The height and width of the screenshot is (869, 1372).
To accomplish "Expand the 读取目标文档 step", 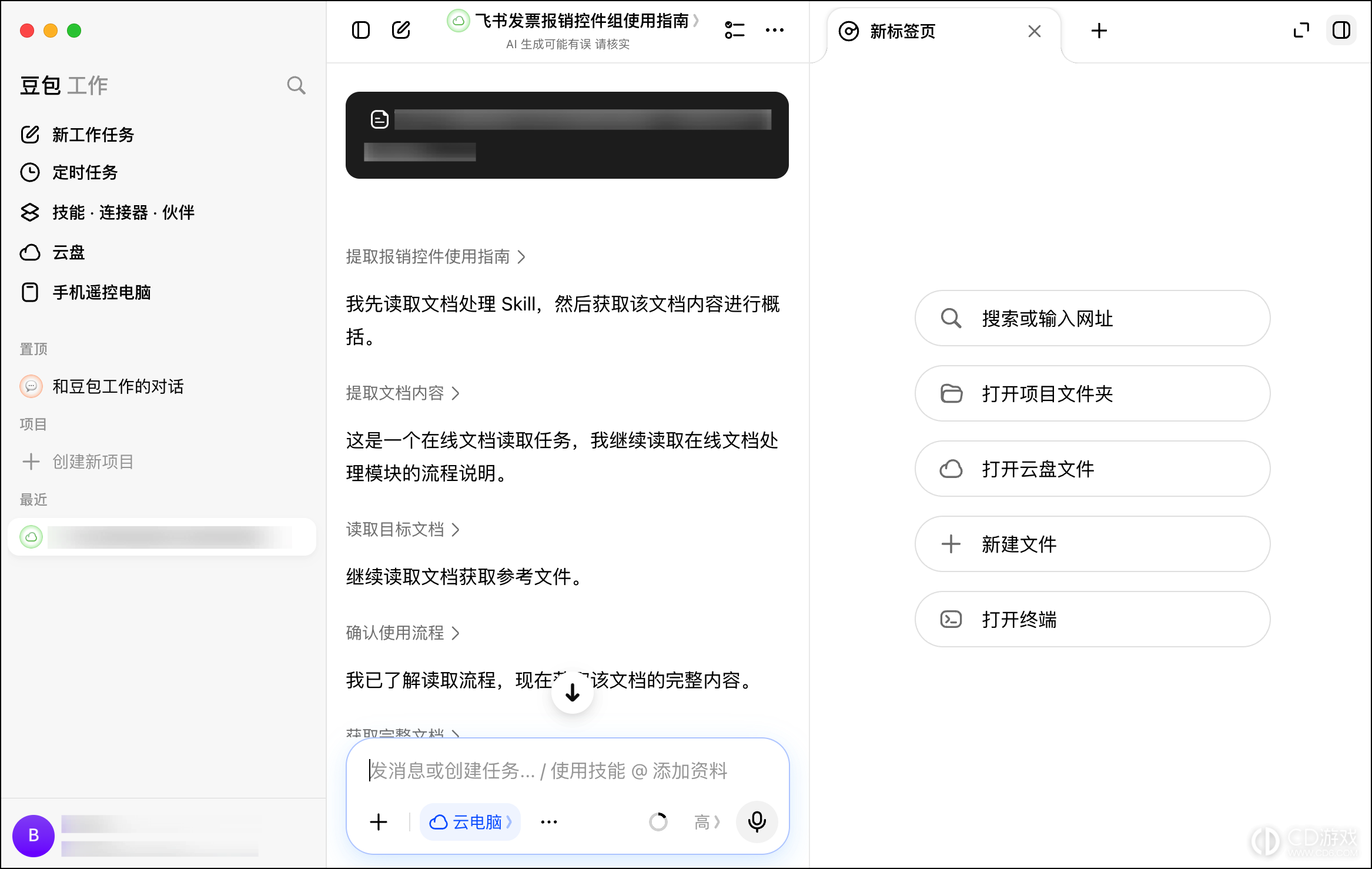I will coord(403,530).
